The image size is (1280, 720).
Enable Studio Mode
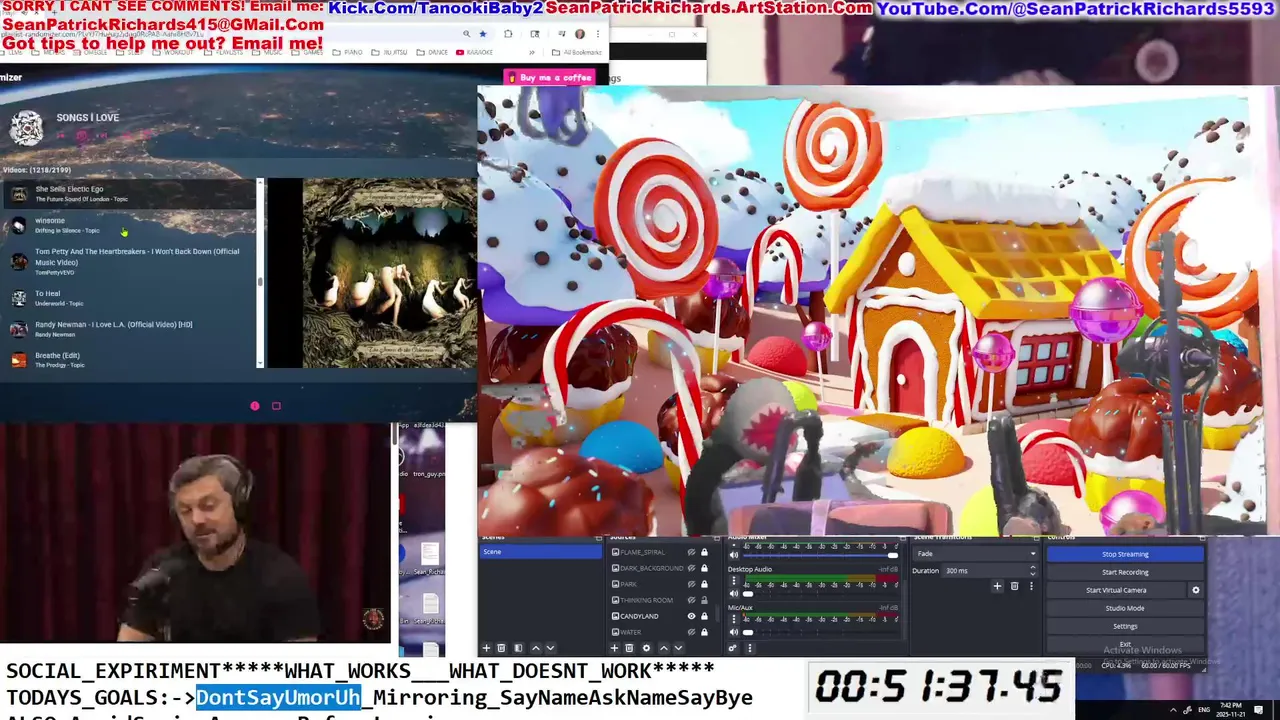[1125, 608]
